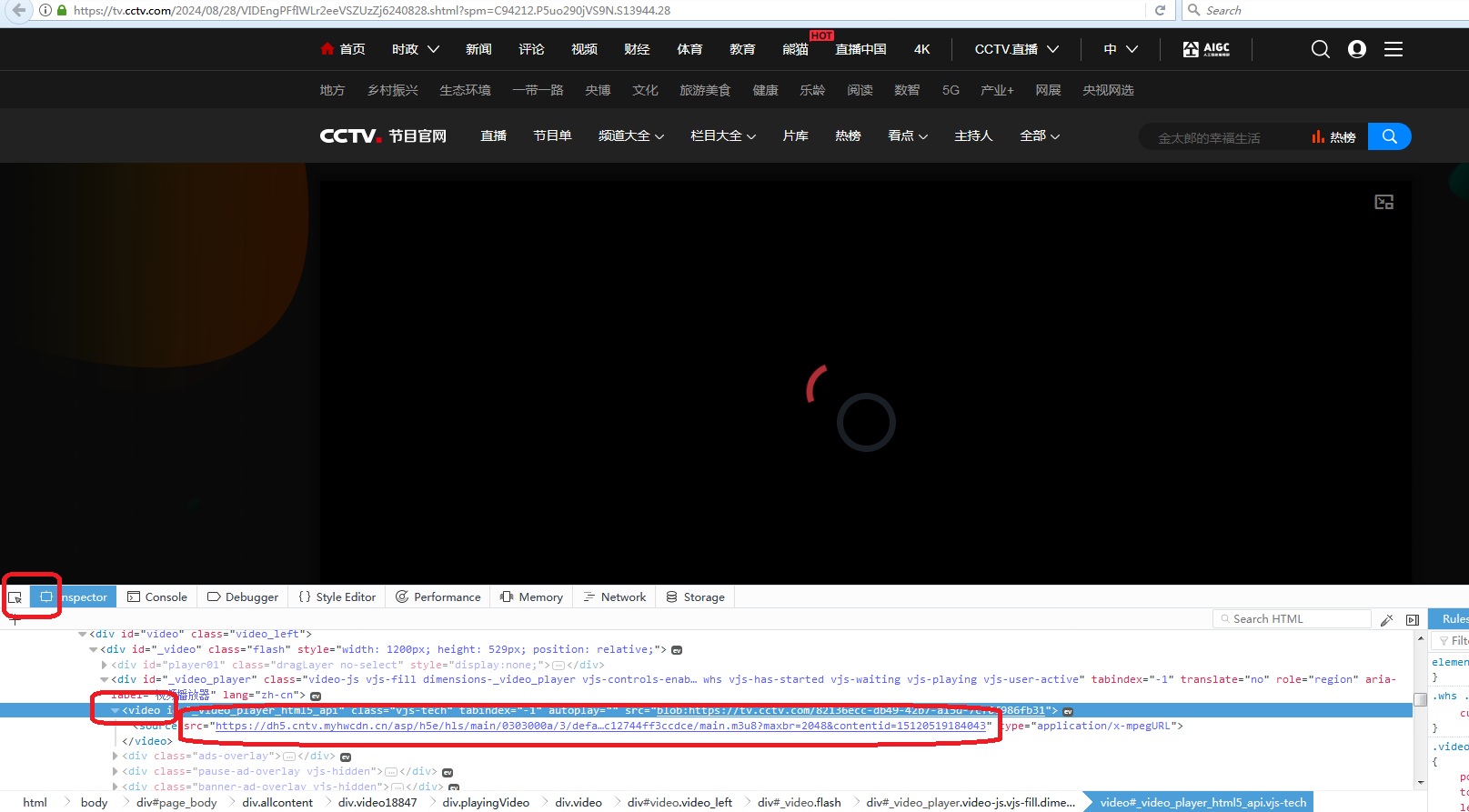Open 直播中国 nav link
1469x812 pixels.
(860, 49)
